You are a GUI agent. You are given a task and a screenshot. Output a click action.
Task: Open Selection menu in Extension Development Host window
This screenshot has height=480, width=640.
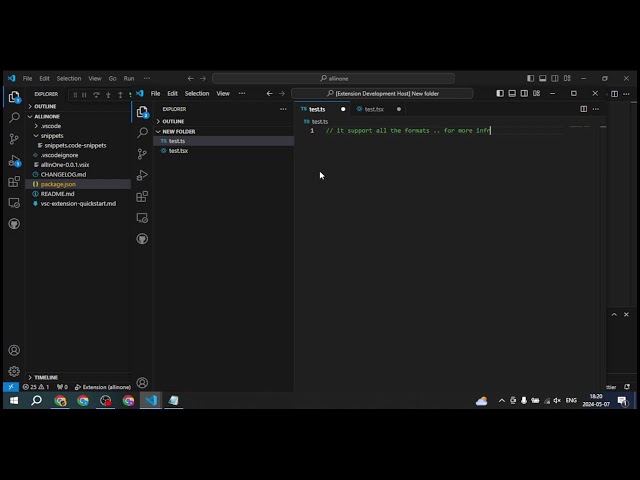point(197,93)
